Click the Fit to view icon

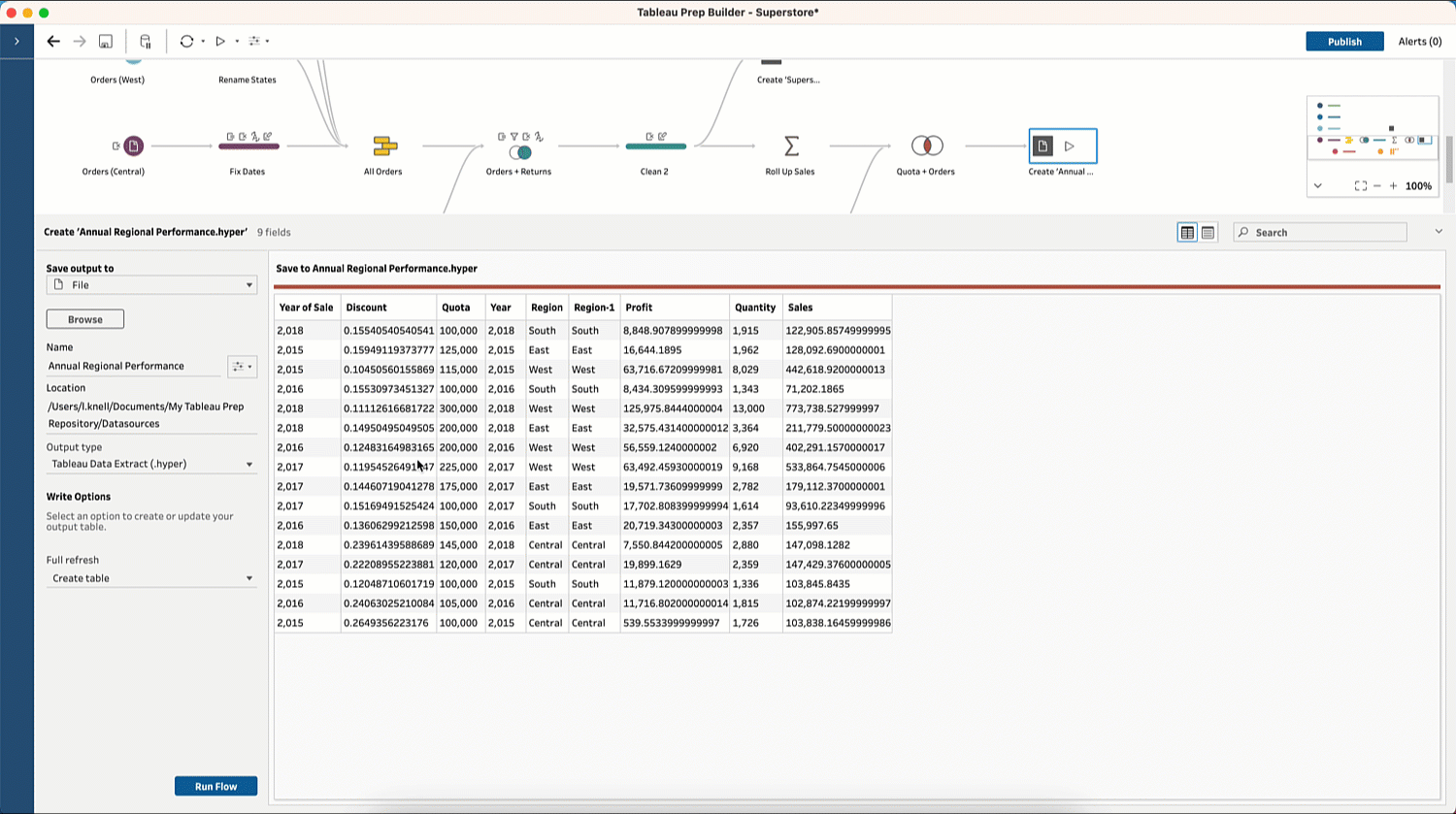pos(1361,185)
